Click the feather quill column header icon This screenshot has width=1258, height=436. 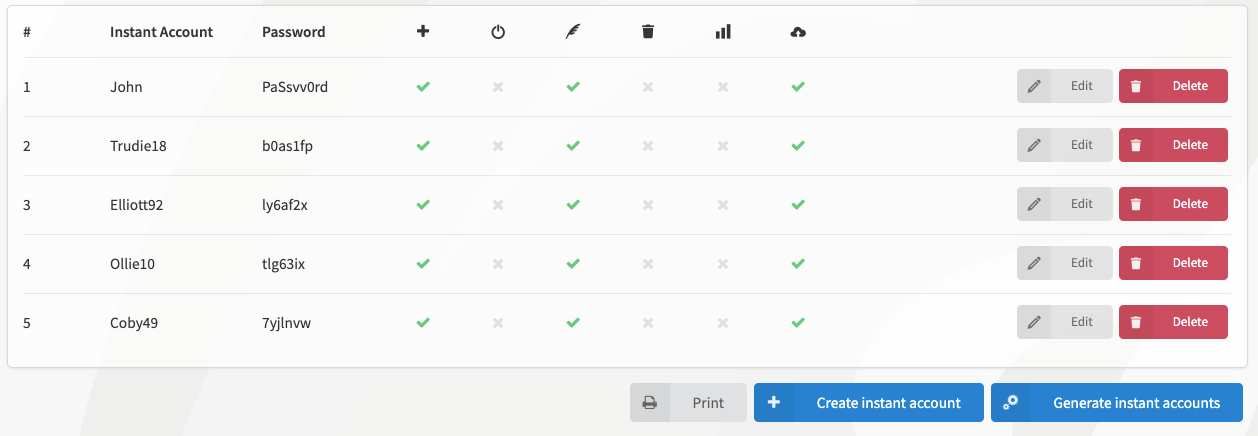coord(573,32)
